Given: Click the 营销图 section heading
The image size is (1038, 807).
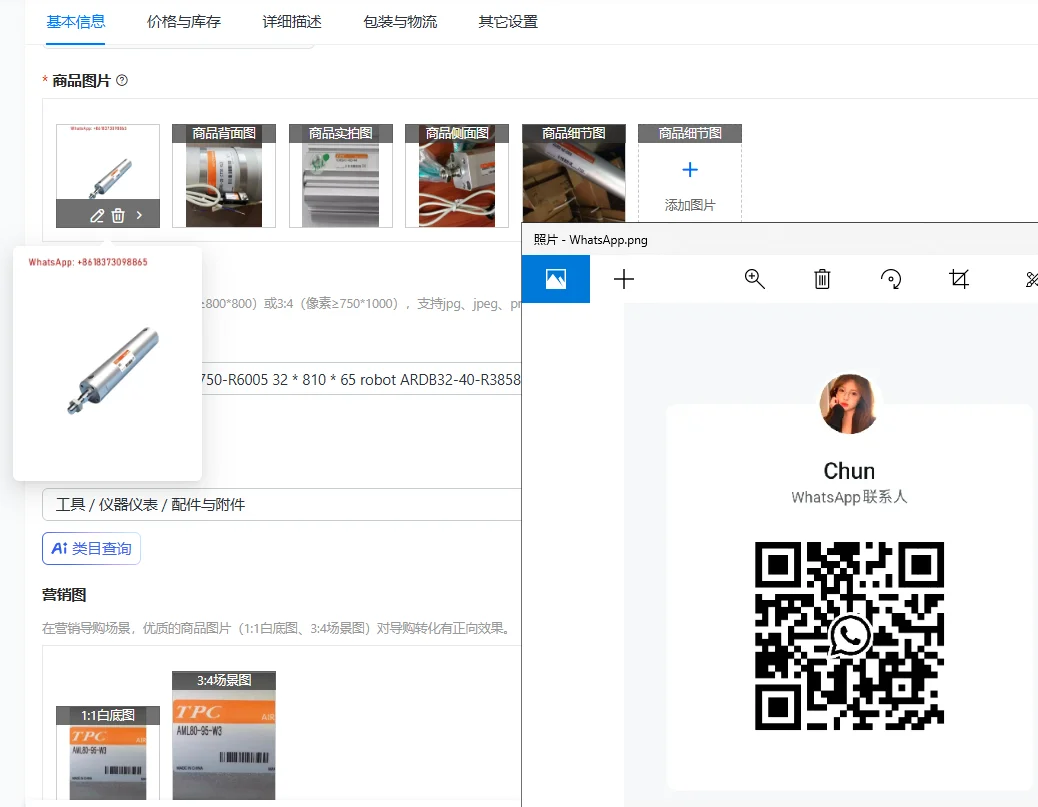Looking at the screenshot, I should tap(64, 594).
